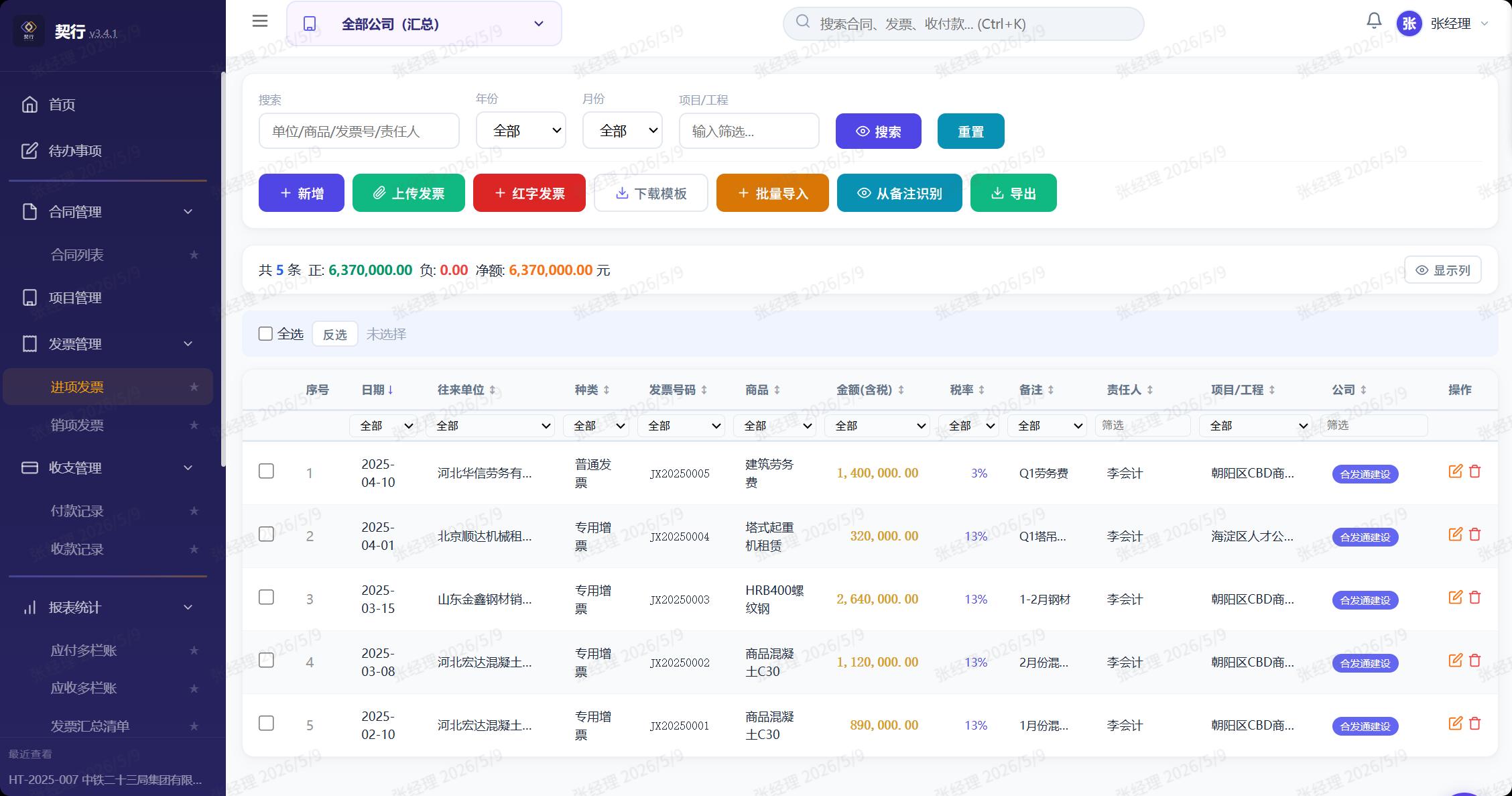Open the 月份 dropdown
The image size is (1512, 796).
(623, 131)
